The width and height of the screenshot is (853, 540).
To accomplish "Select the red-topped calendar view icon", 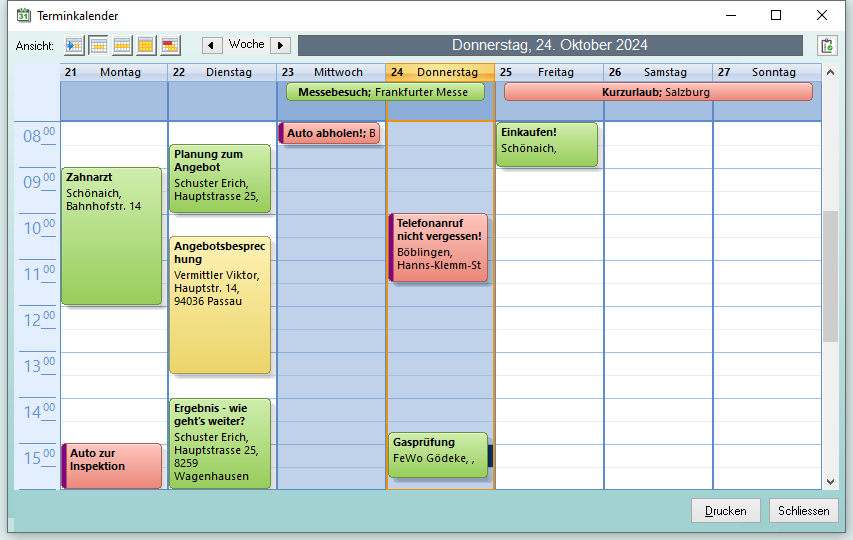I will click(x=170, y=45).
